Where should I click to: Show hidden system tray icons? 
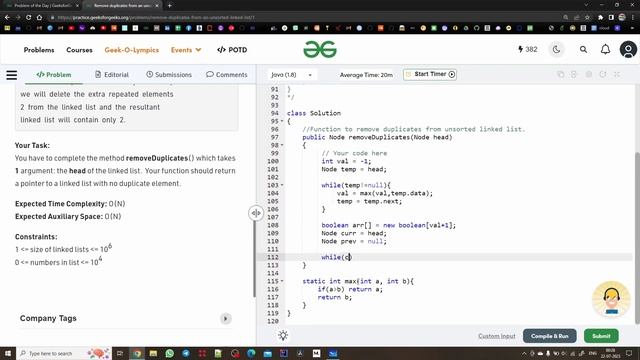[x=524, y=353]
